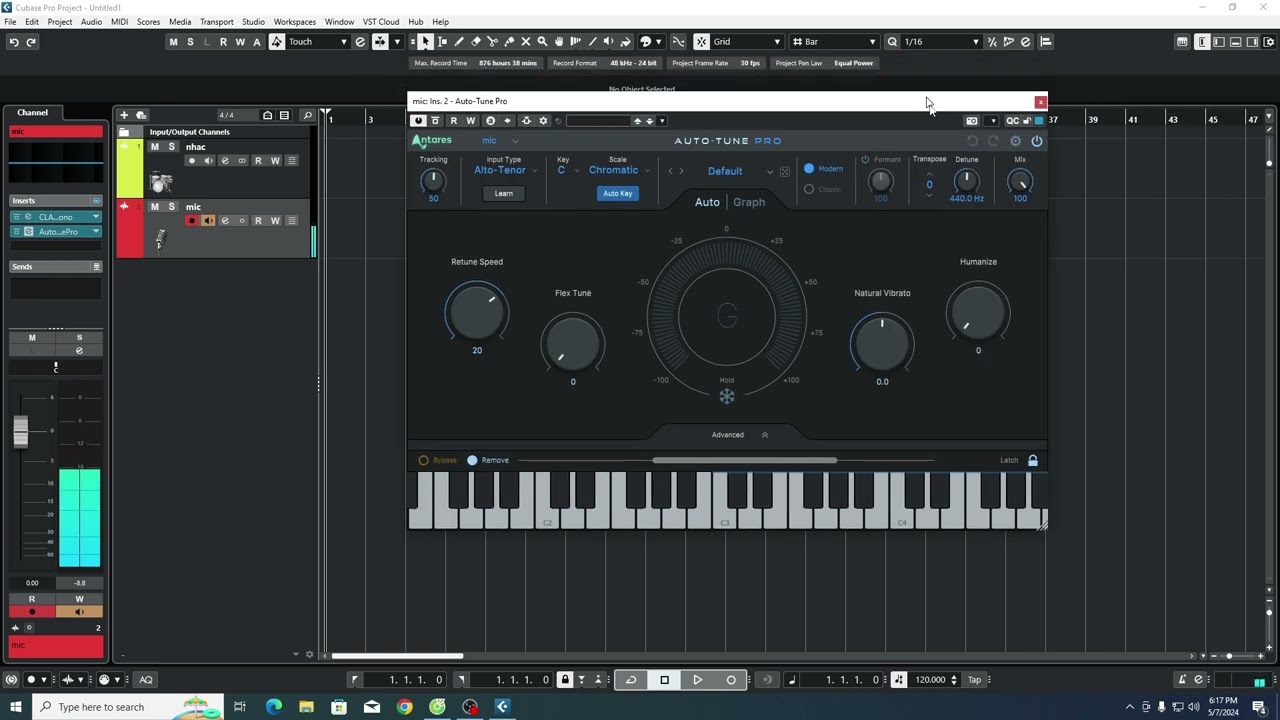
Task: Click the keyboard Latch lock icon
Action: click(1033, 460)
